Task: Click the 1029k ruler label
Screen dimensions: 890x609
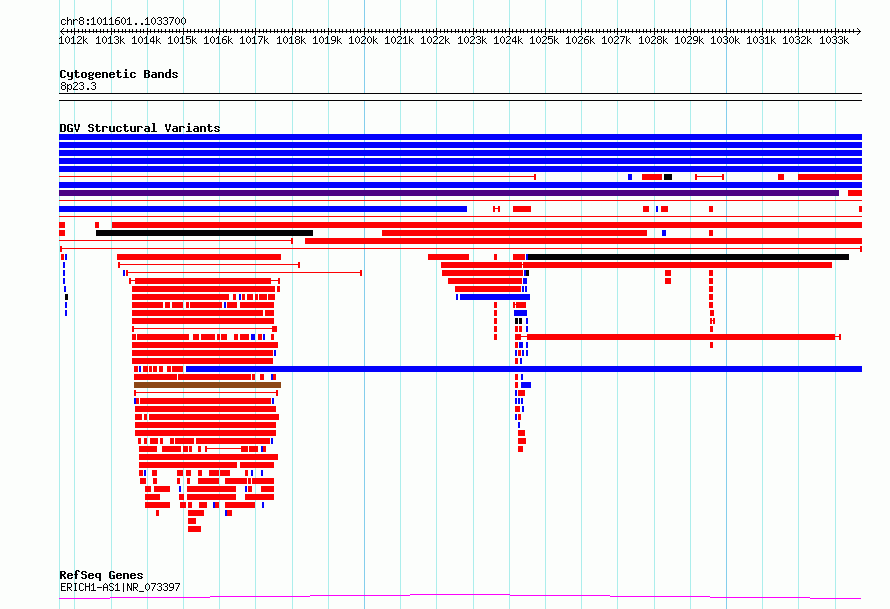Action: coord(689,40)
